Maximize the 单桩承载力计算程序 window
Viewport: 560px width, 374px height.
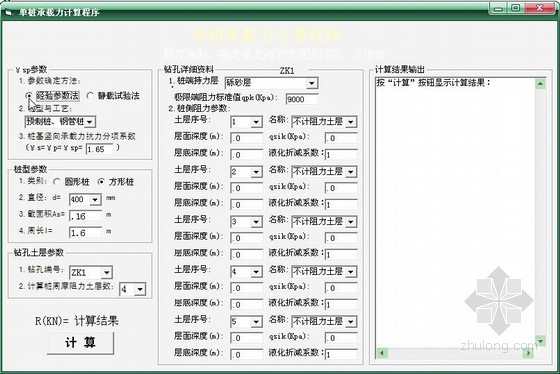(516, 9)
